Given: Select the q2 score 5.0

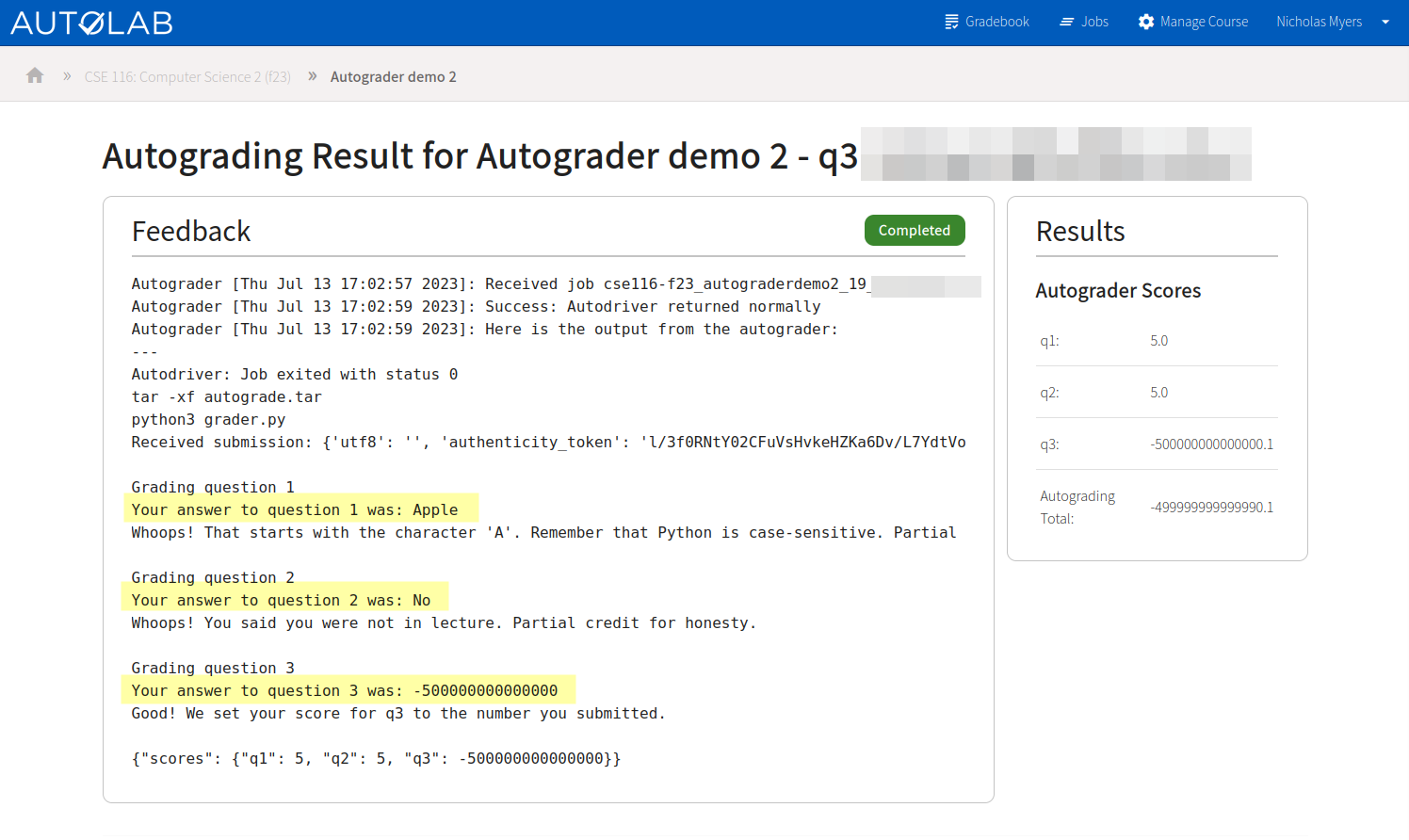Looking at the screenshot, I should pyautogui.click(x=1158, y=393).
